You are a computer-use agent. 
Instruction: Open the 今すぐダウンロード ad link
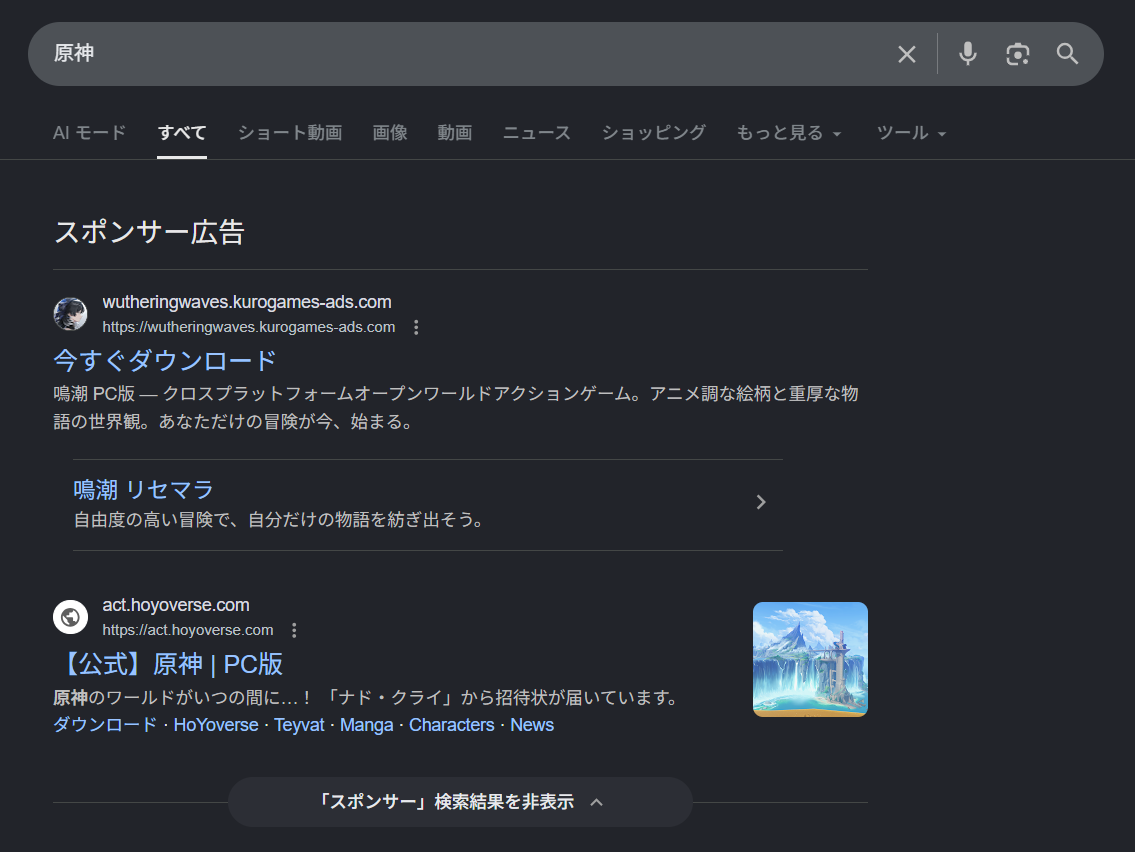165,360
